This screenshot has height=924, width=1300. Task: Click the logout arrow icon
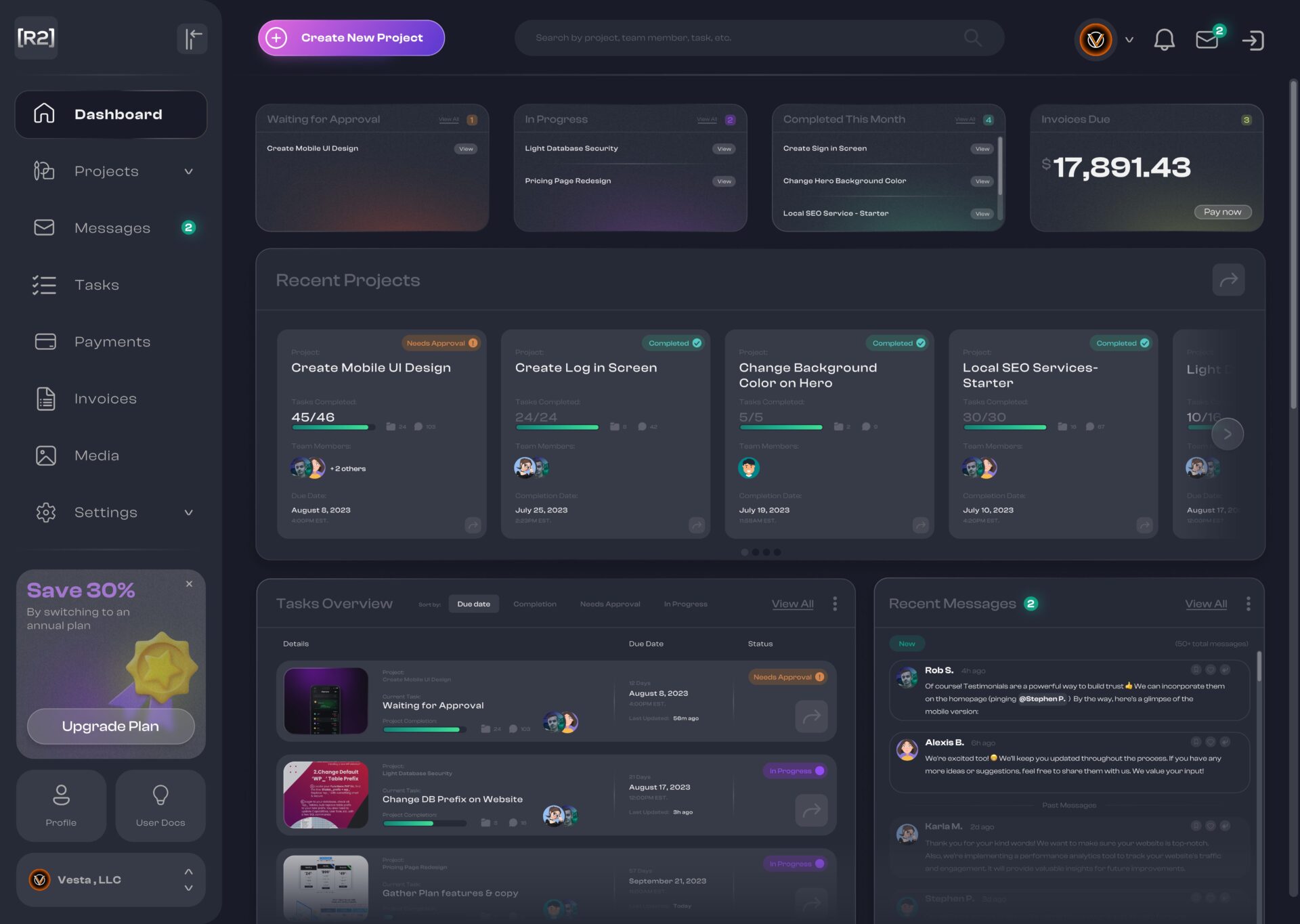coord(1253,40)
